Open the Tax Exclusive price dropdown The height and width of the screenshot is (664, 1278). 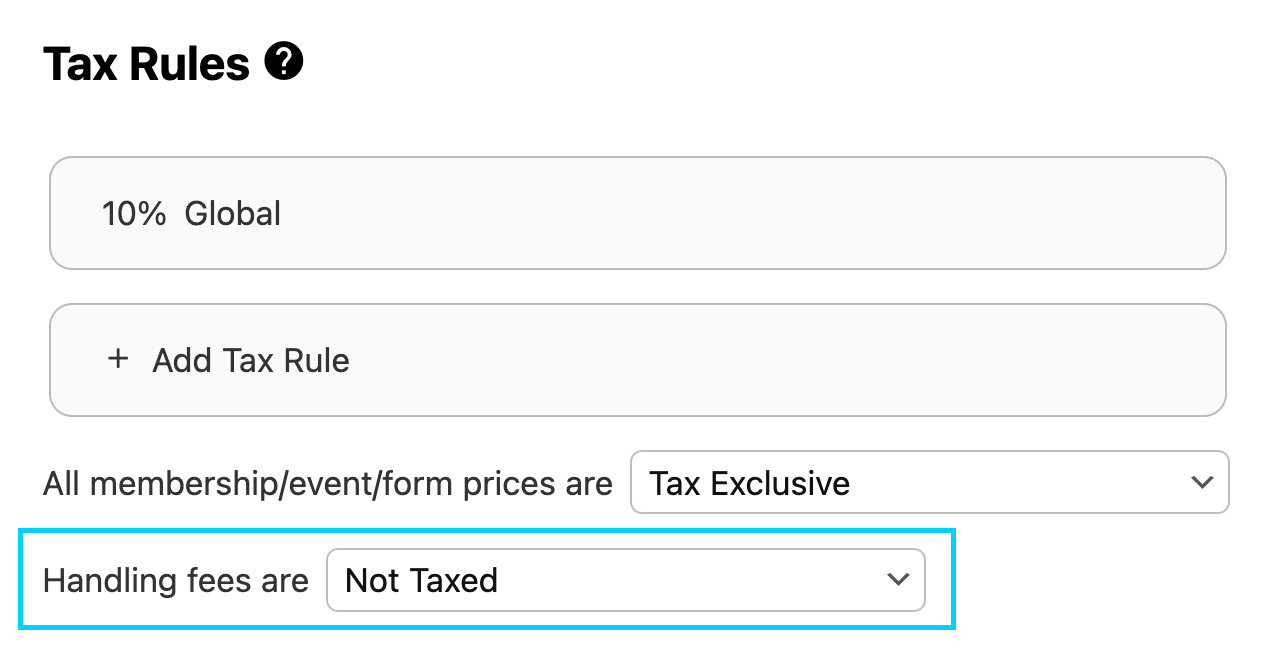(928, 483)
